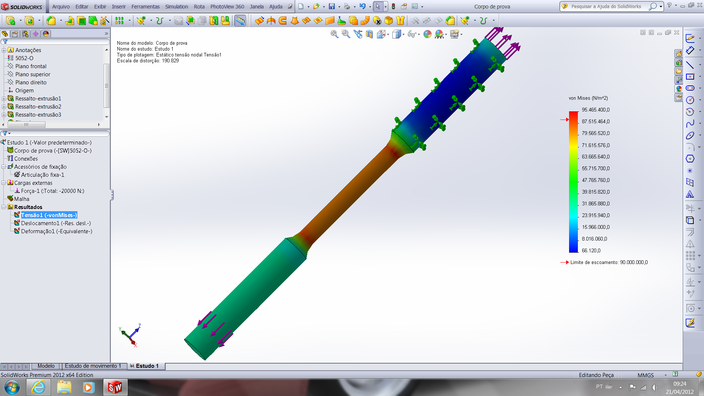Click the Zoom to Fit icon
Viewport: 704px width, 396px height.
click(334, 34)
